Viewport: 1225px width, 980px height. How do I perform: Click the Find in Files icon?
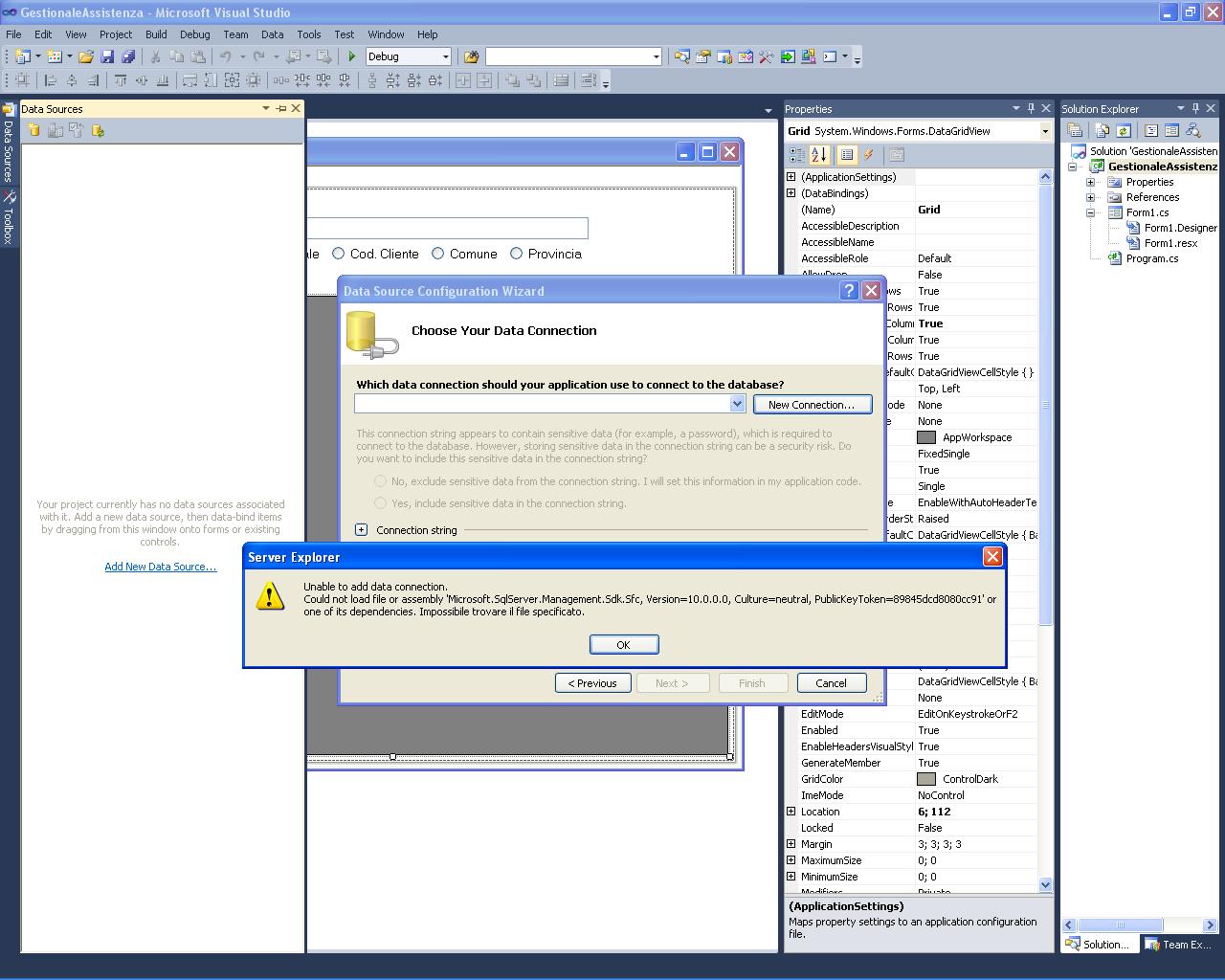click(471, 56)
